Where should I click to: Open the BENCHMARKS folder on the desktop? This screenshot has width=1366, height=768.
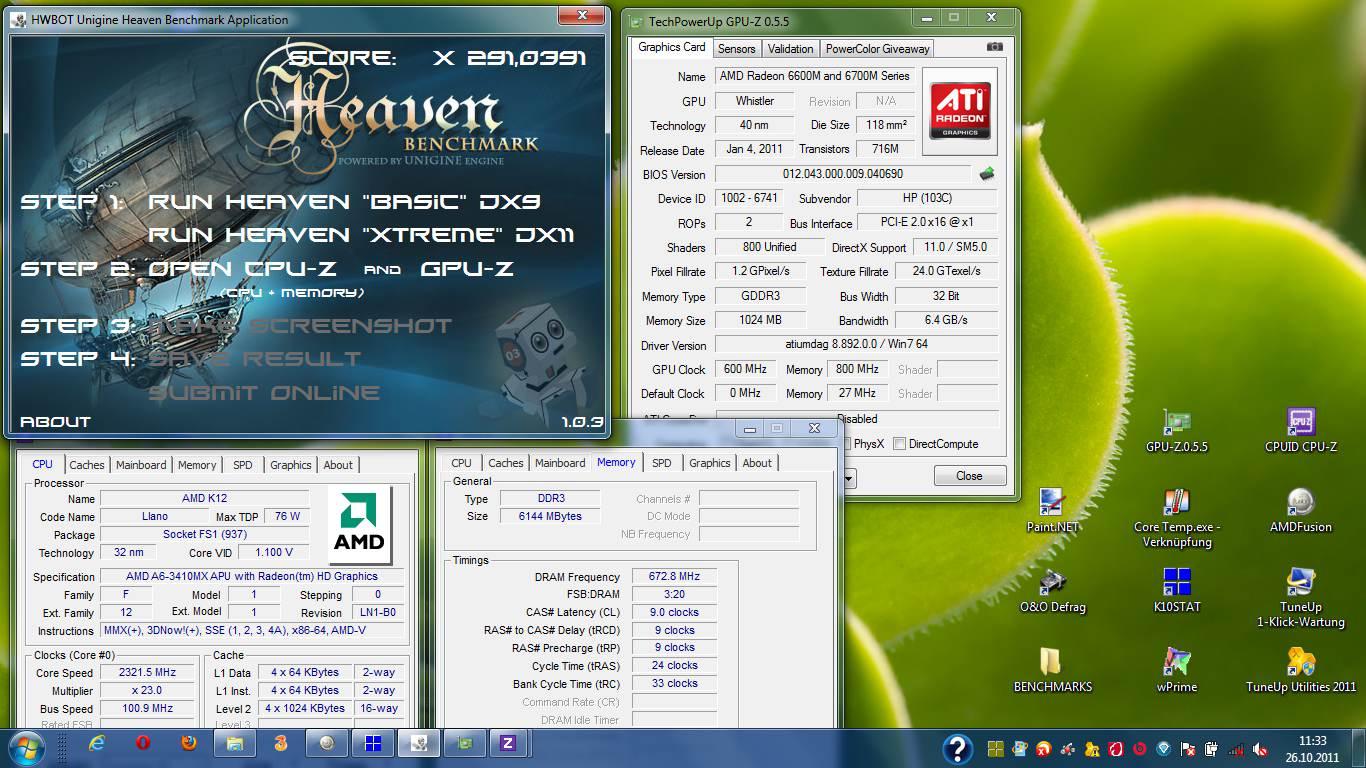(1052, 671)
